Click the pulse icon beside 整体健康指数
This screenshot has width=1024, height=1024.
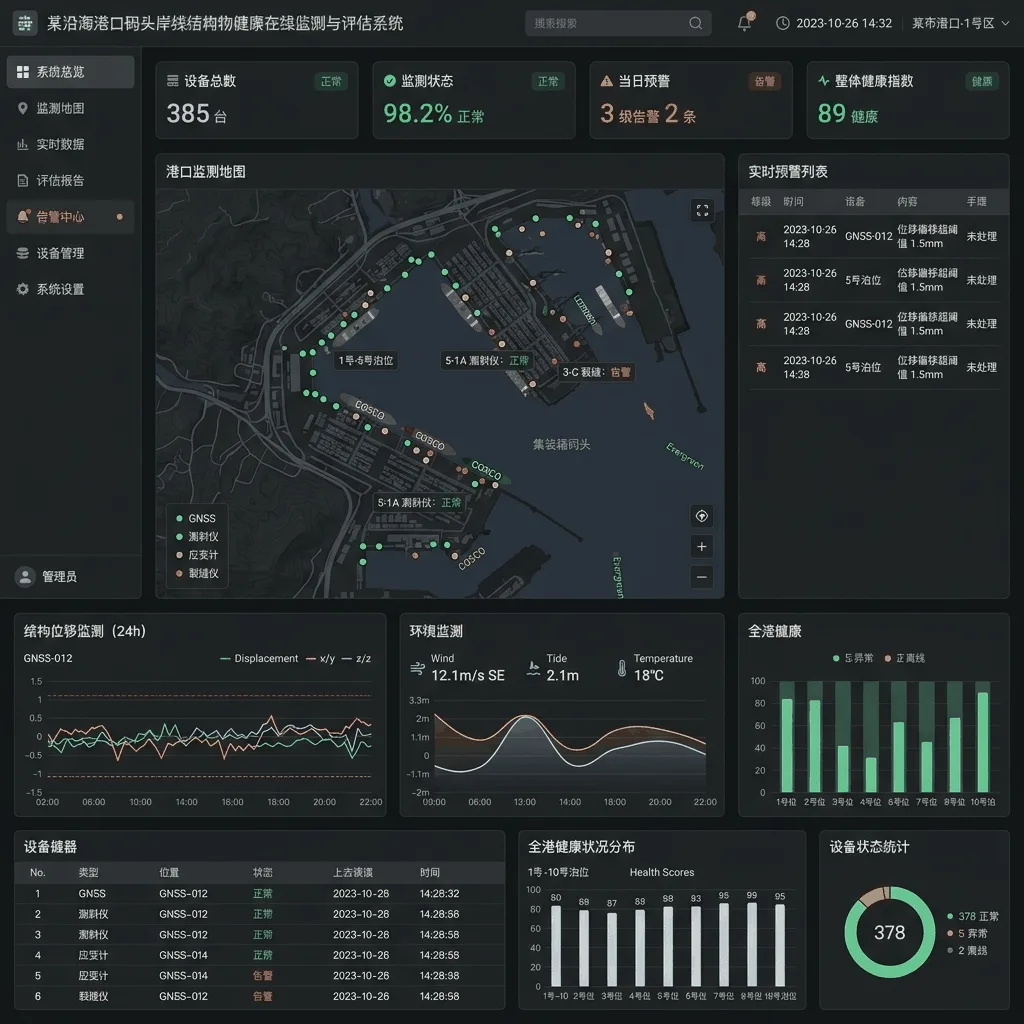coord(824,81)
